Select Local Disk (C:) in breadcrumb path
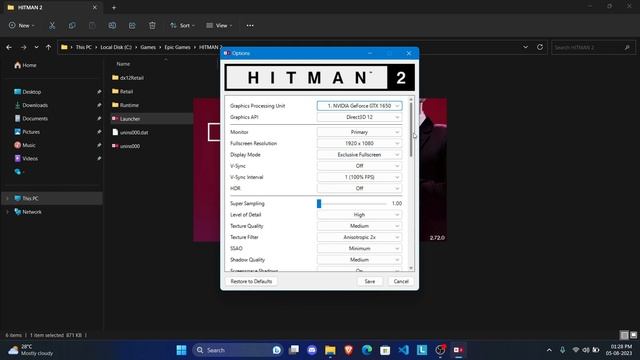The image size is (640, 360). tap(116, 47)
